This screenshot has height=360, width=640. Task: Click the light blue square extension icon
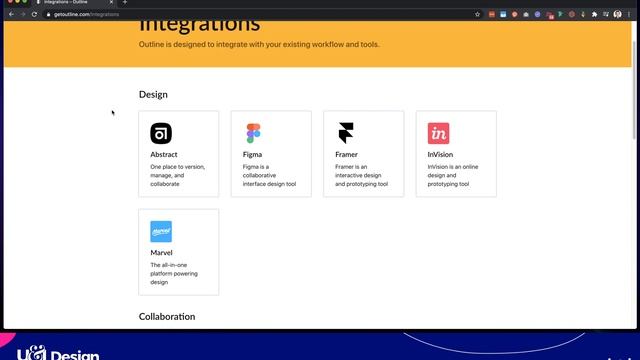click(503, 14)
